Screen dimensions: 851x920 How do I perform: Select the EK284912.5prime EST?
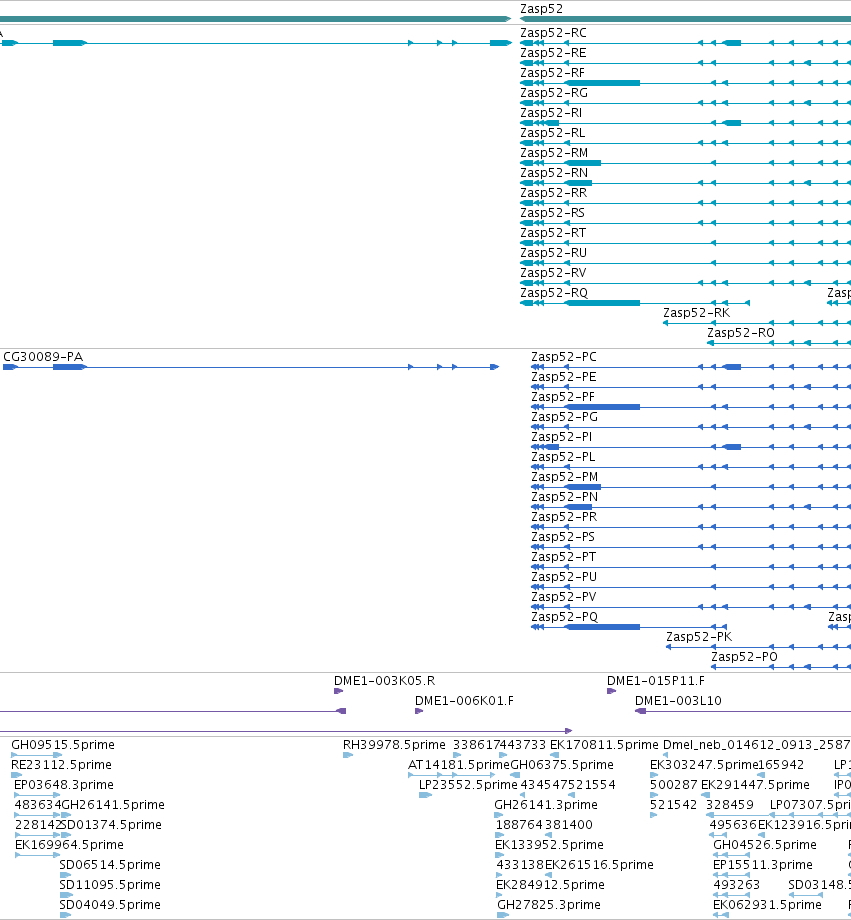pos(551,884)
